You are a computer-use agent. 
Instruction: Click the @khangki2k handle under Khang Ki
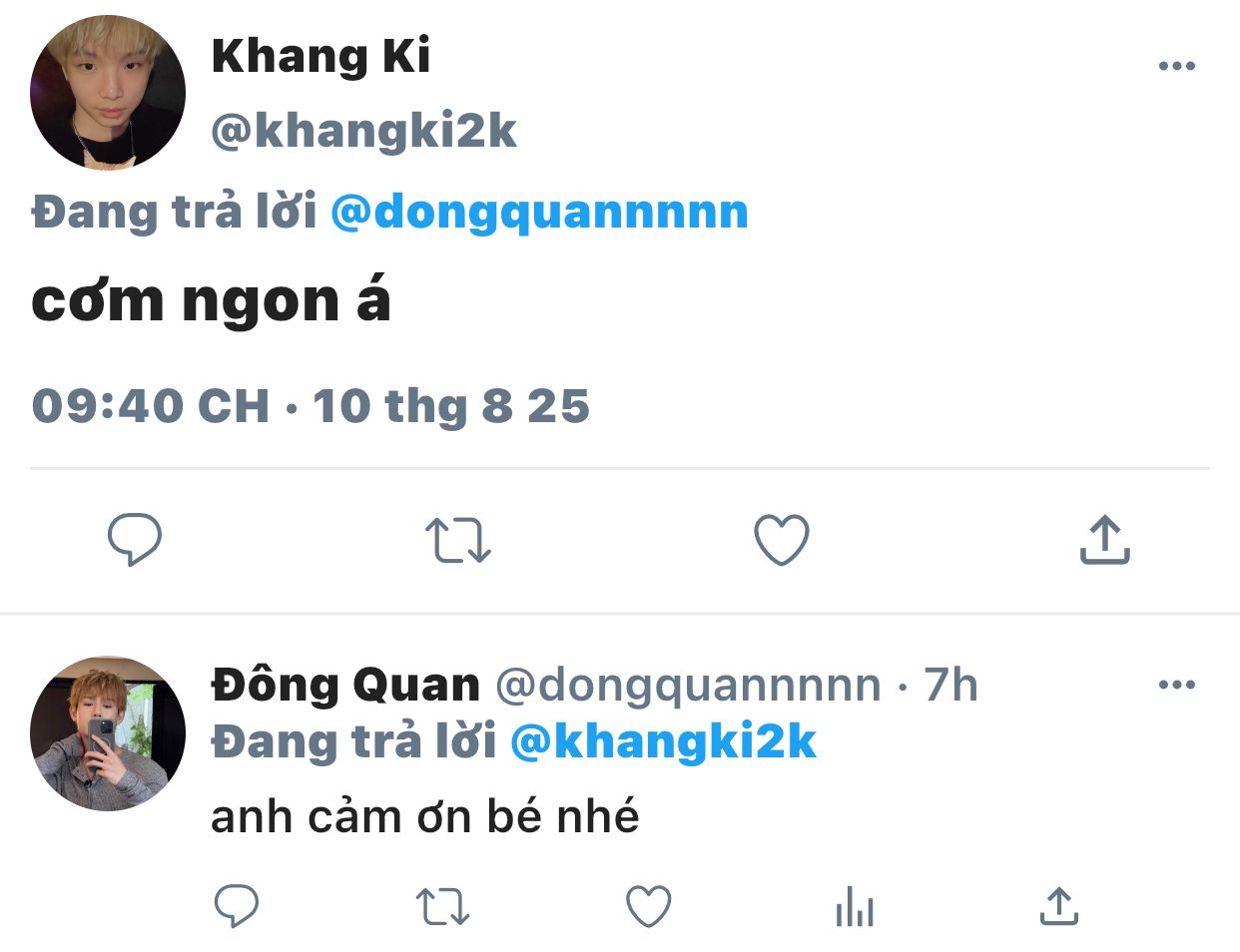point(363,131)
